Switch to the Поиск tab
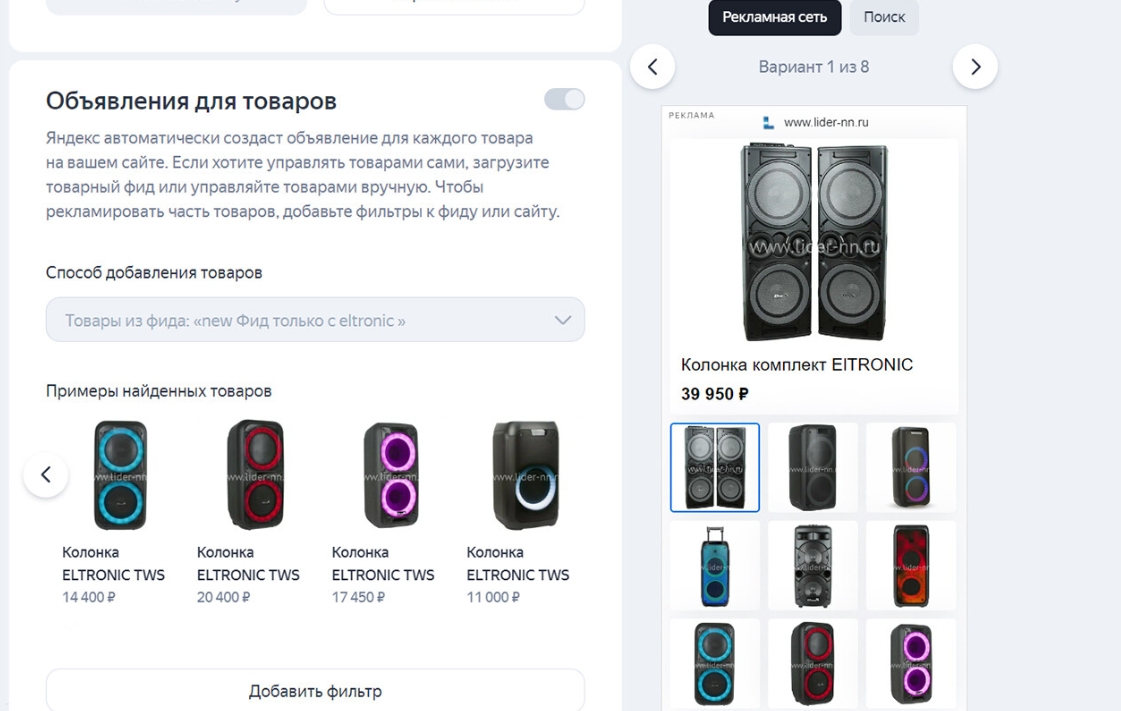The image size is (1121, 711). 884,17
